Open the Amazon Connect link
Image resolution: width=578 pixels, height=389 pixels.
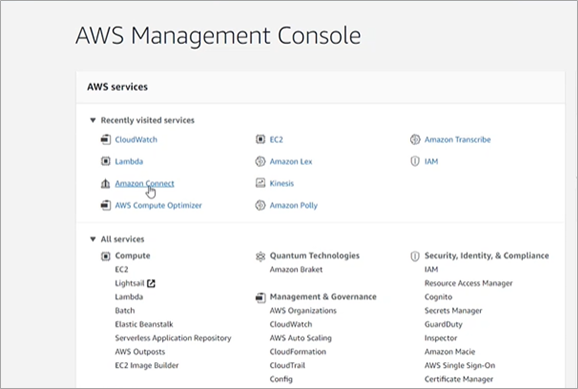pos(144,183)
